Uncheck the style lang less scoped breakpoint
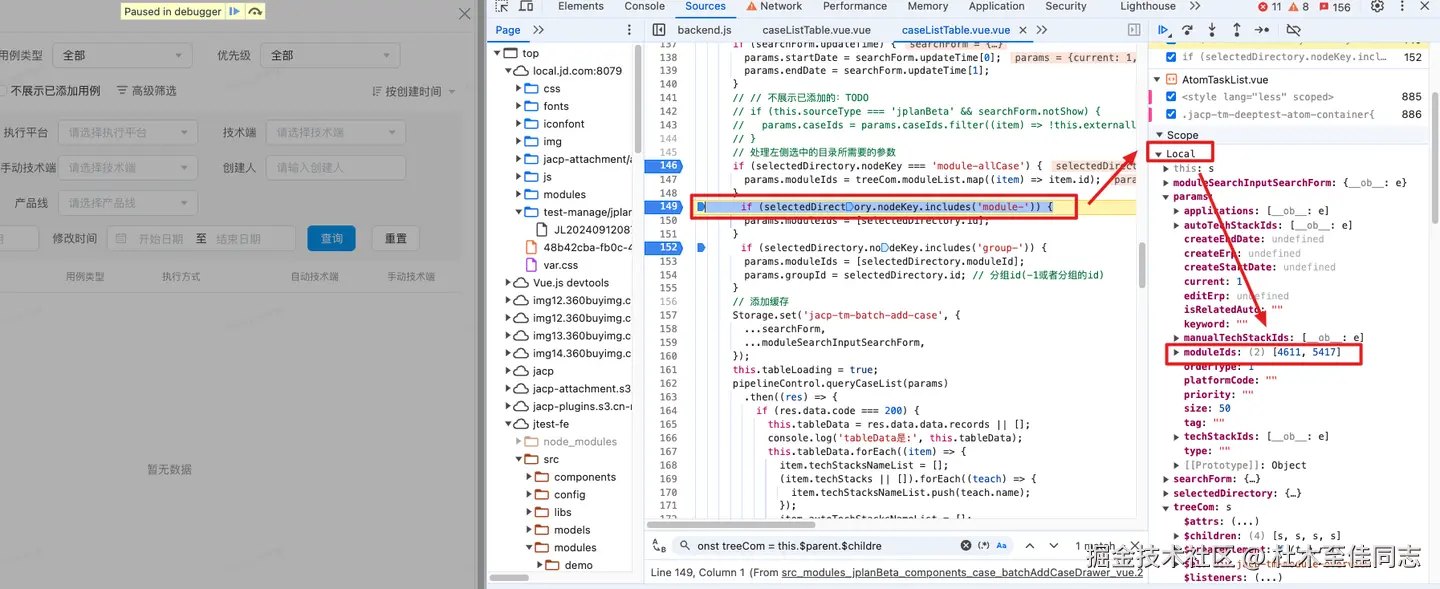This screenshot has width=1440, height=589. point(1171,97)
